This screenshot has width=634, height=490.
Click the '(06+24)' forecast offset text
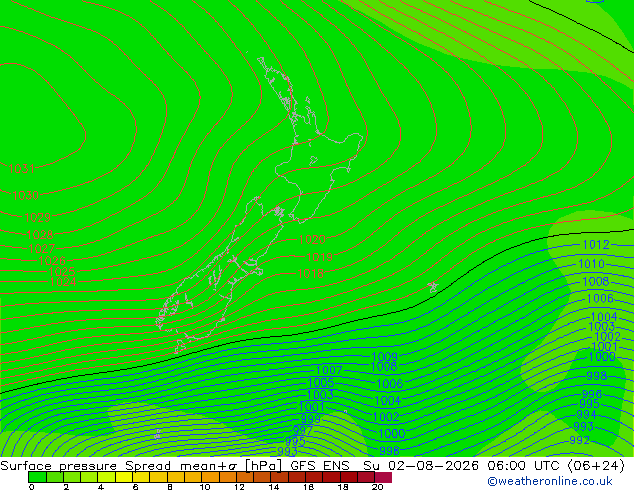point(596,466)
